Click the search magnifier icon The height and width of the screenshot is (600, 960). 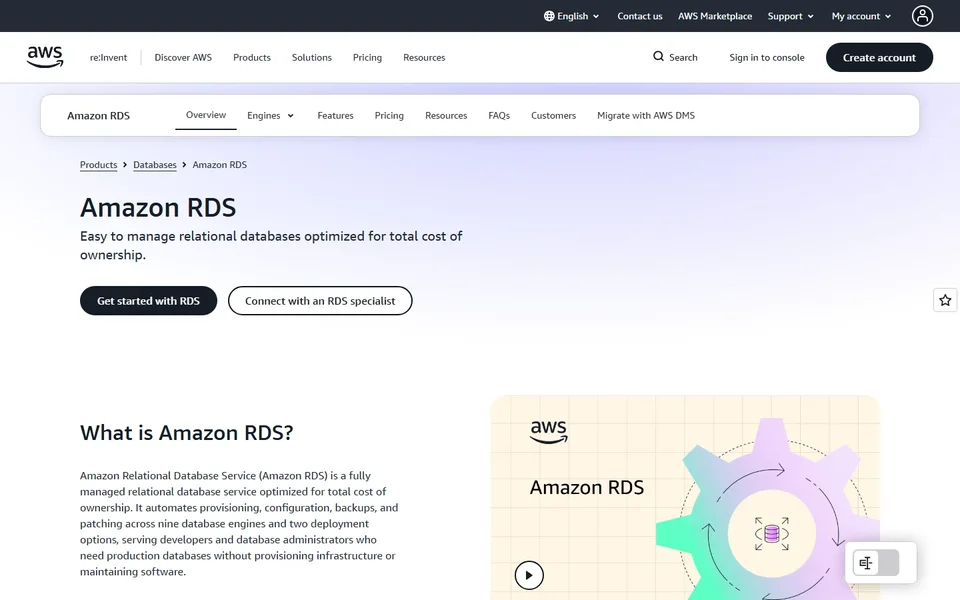[658, 56]
